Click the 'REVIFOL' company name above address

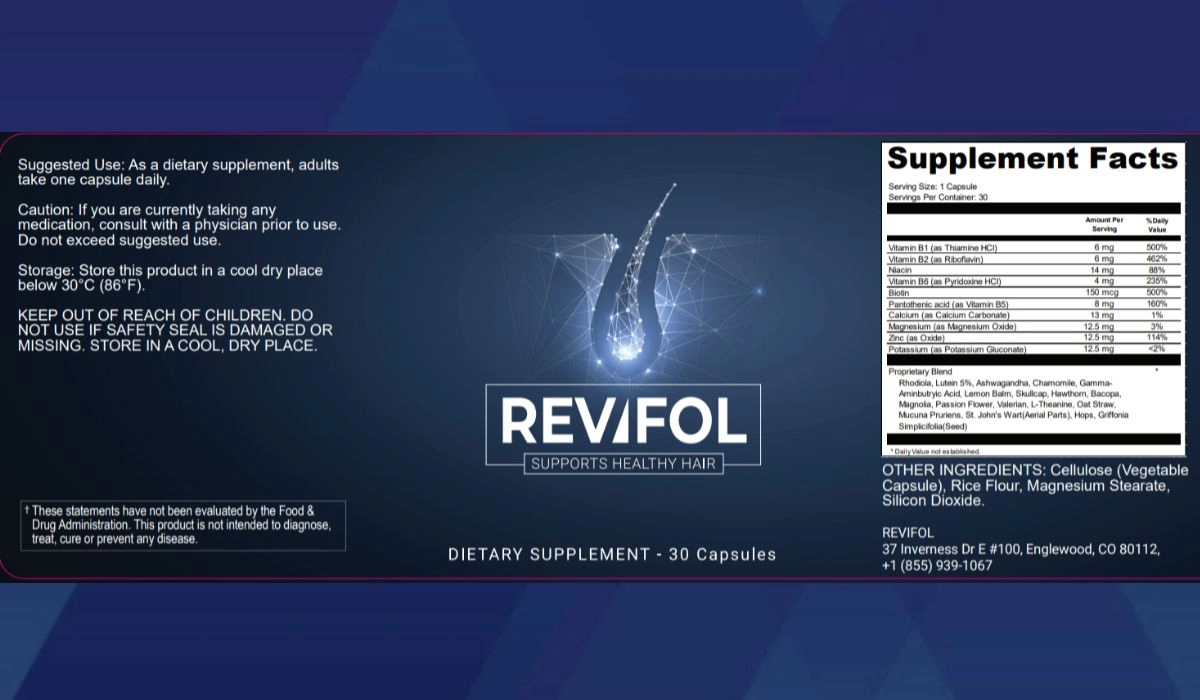click(x=908, y=533)
